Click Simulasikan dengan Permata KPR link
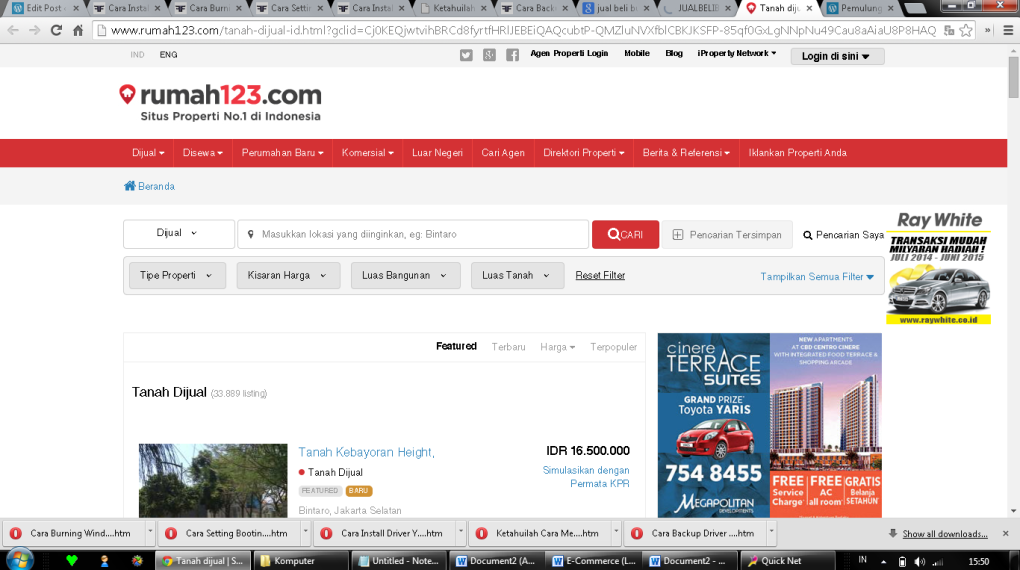This screenshot has width=1020, height=570. tap(586, 477)
